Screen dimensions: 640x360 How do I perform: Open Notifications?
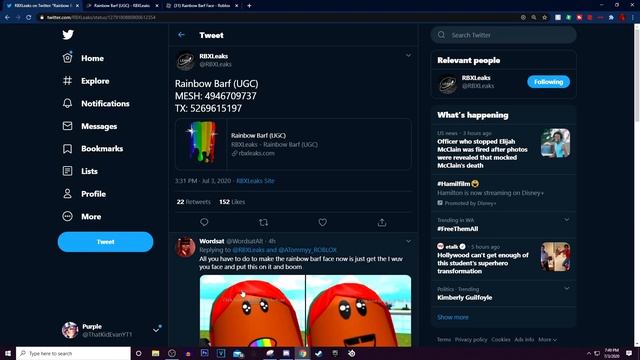coord(96,103)
